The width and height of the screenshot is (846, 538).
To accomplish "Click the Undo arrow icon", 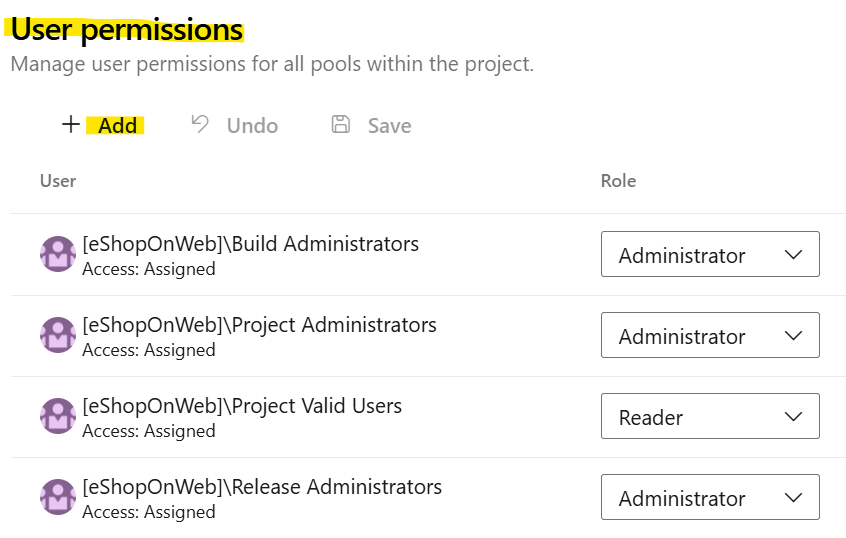I will [200, 124].
